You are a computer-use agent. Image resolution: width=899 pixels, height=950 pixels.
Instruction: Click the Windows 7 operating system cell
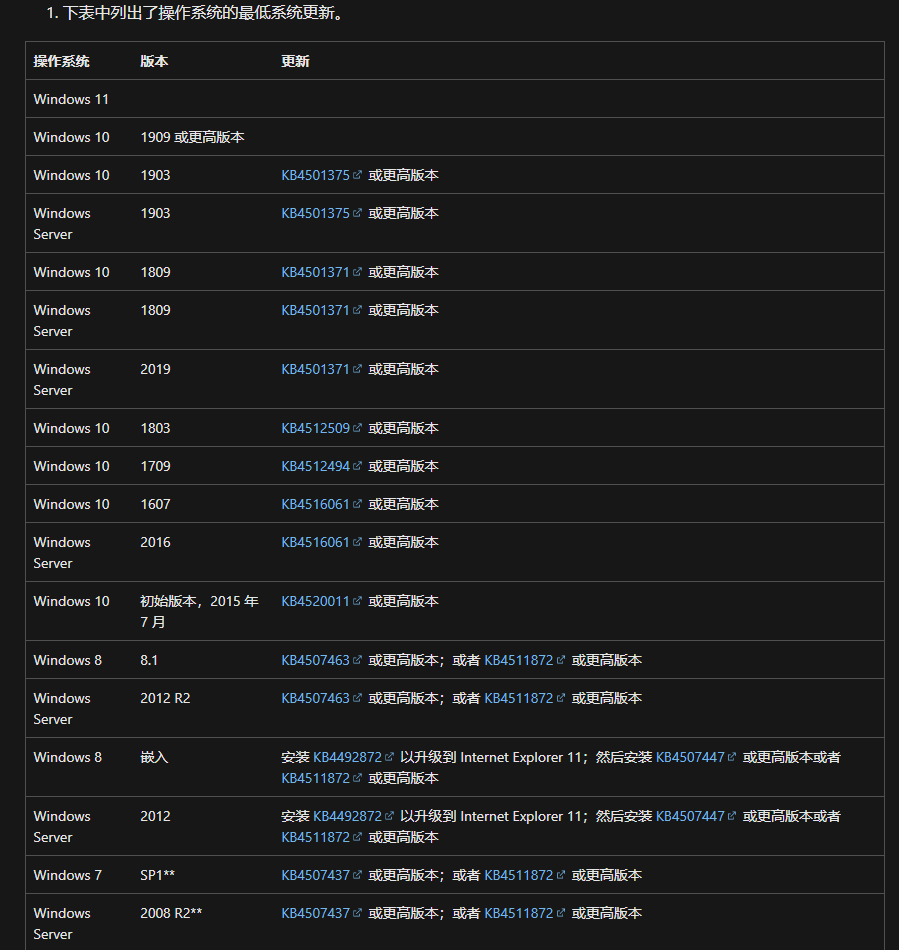(67, 875)
